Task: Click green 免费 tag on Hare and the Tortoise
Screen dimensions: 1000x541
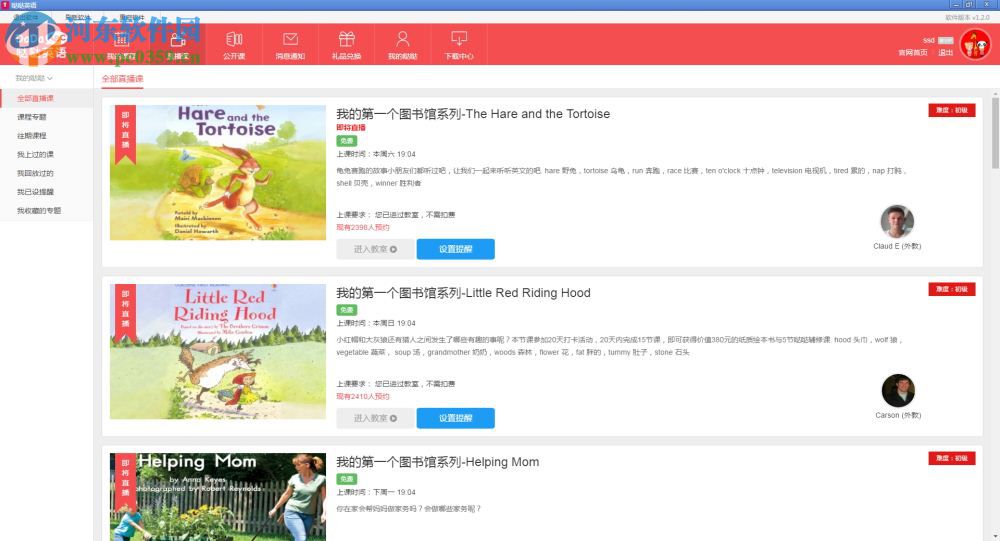Action: click(346, 141)
